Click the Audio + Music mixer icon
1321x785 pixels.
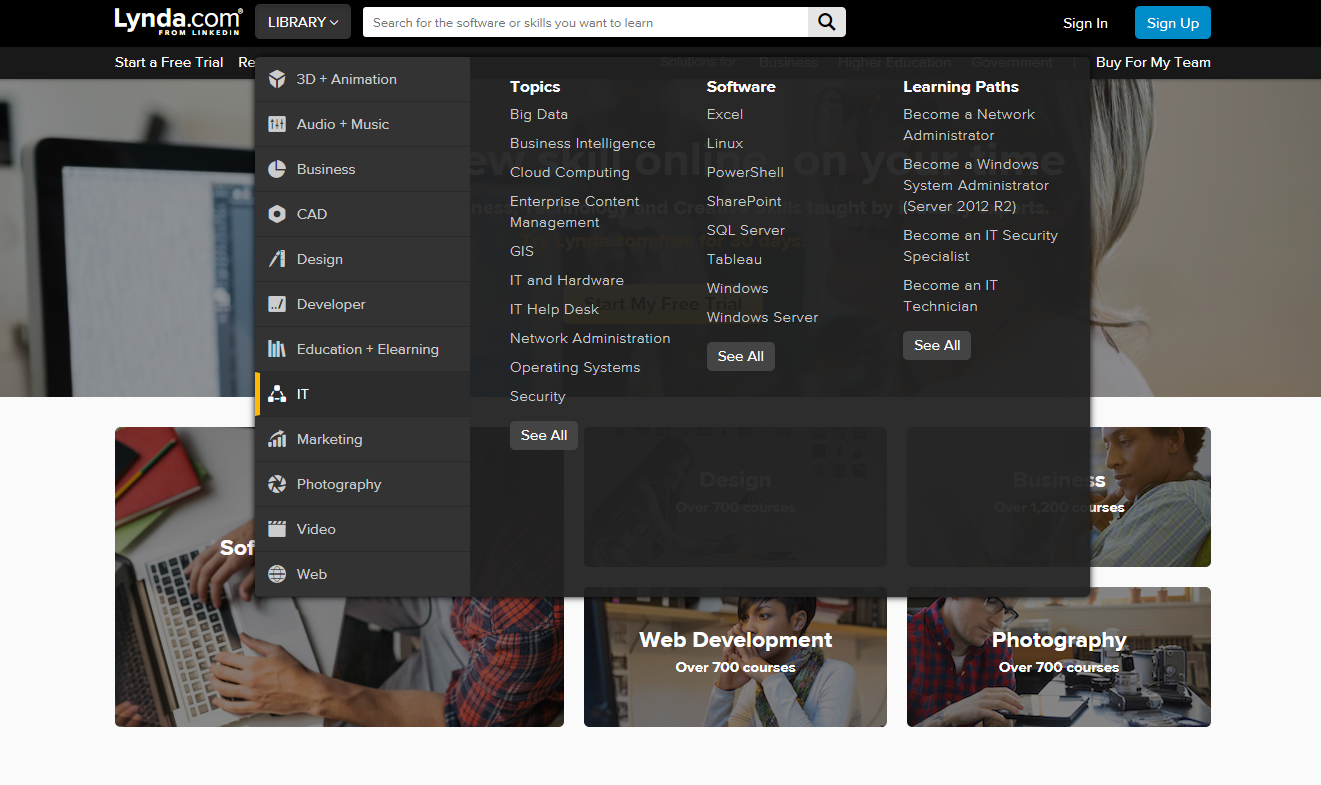pos(277,124)
